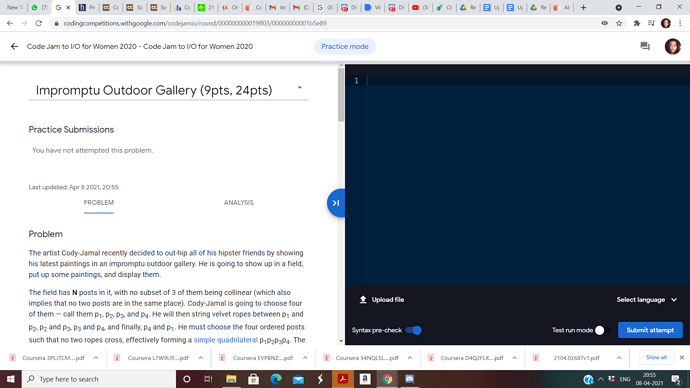Click the browser back arrow
Screen dimensions: 690x388
[x=10, y=23]
